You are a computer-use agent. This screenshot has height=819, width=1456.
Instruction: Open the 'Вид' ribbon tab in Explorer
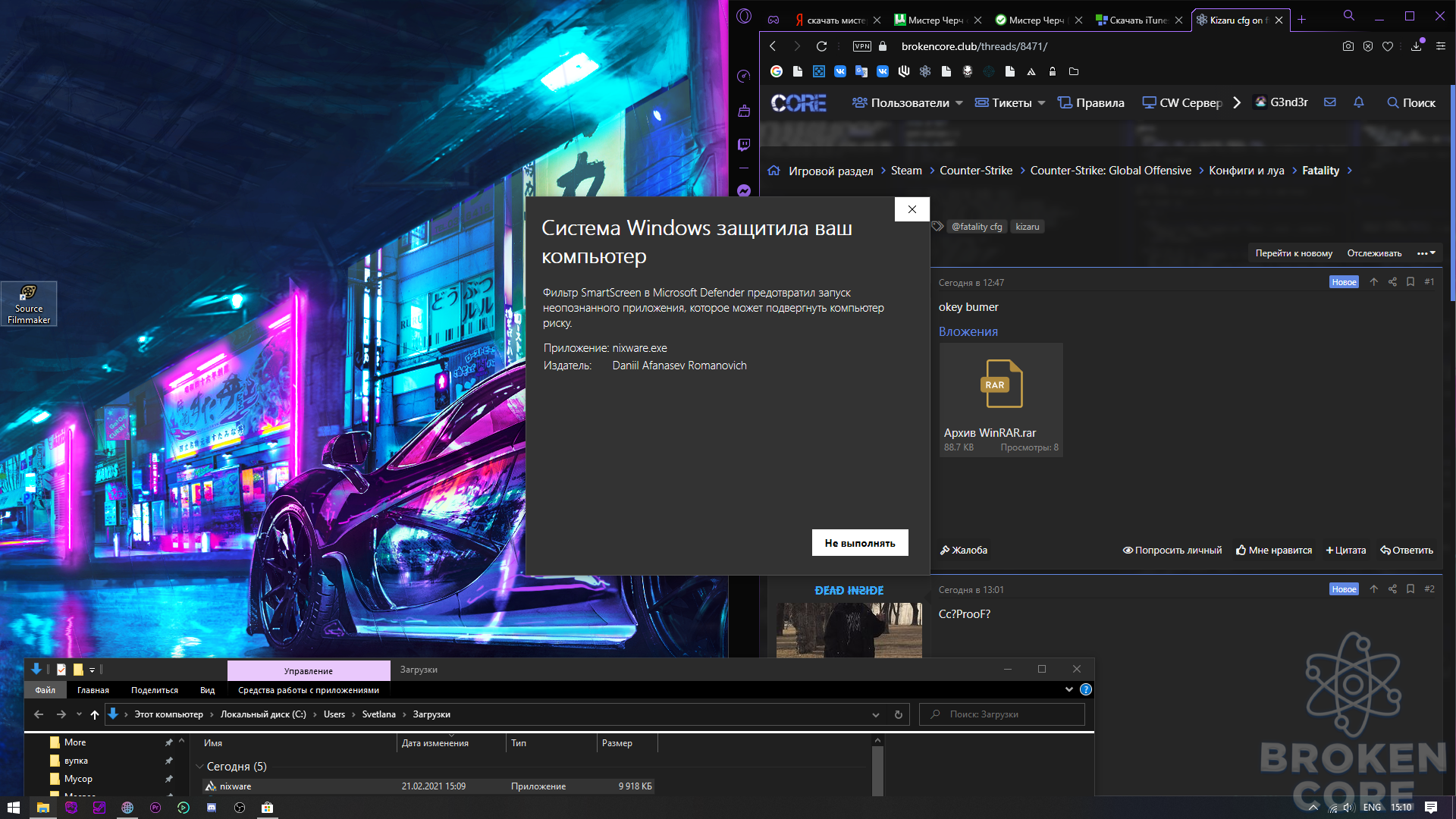pos(207,690)
